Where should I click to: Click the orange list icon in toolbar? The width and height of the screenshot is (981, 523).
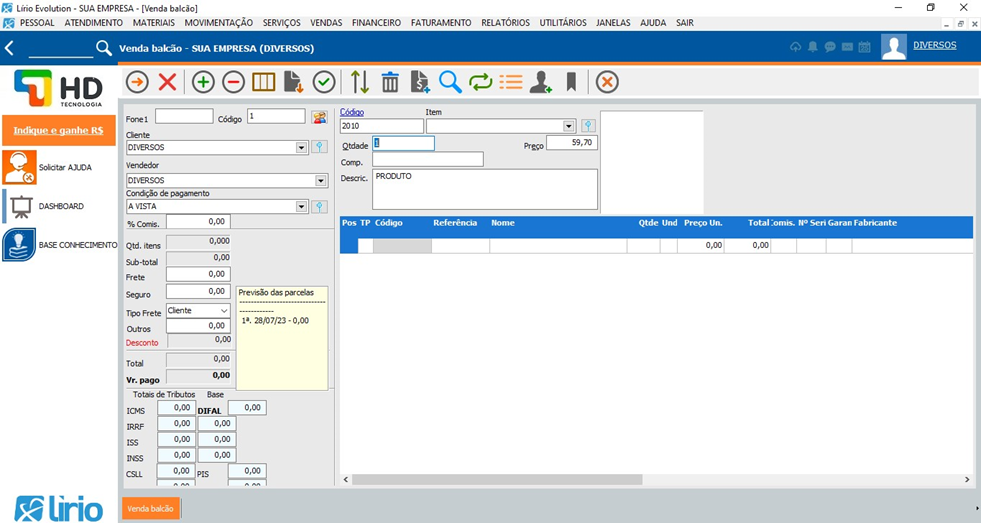click(511, 82)
